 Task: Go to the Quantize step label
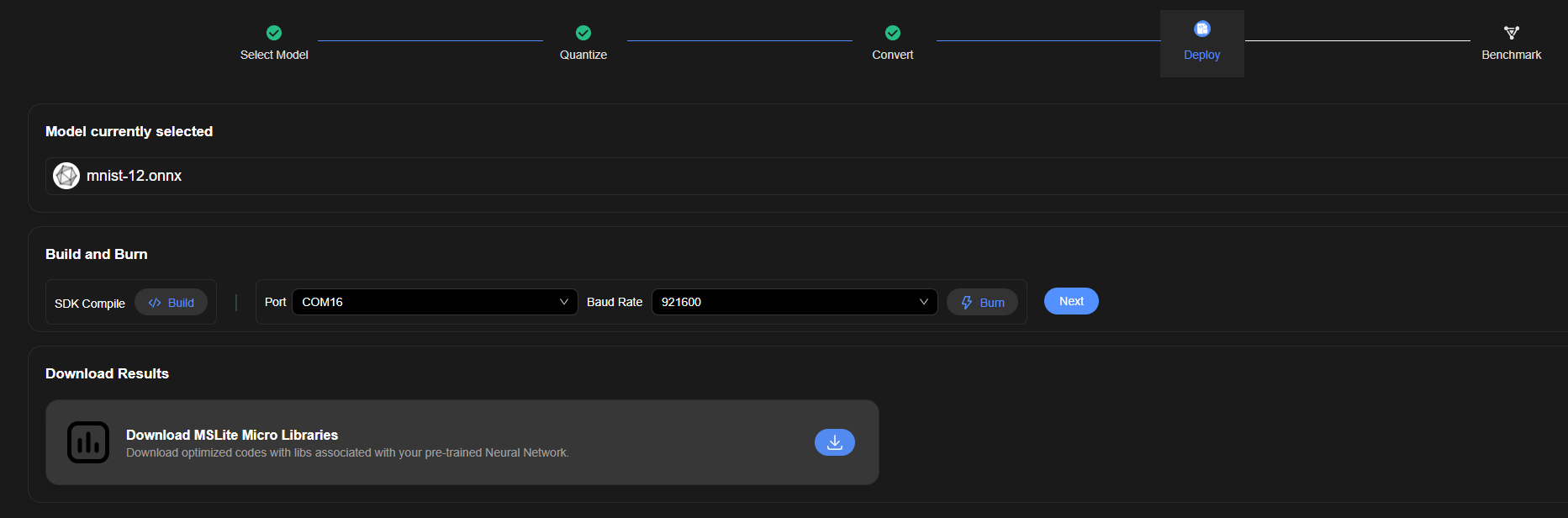pos(583,55)
